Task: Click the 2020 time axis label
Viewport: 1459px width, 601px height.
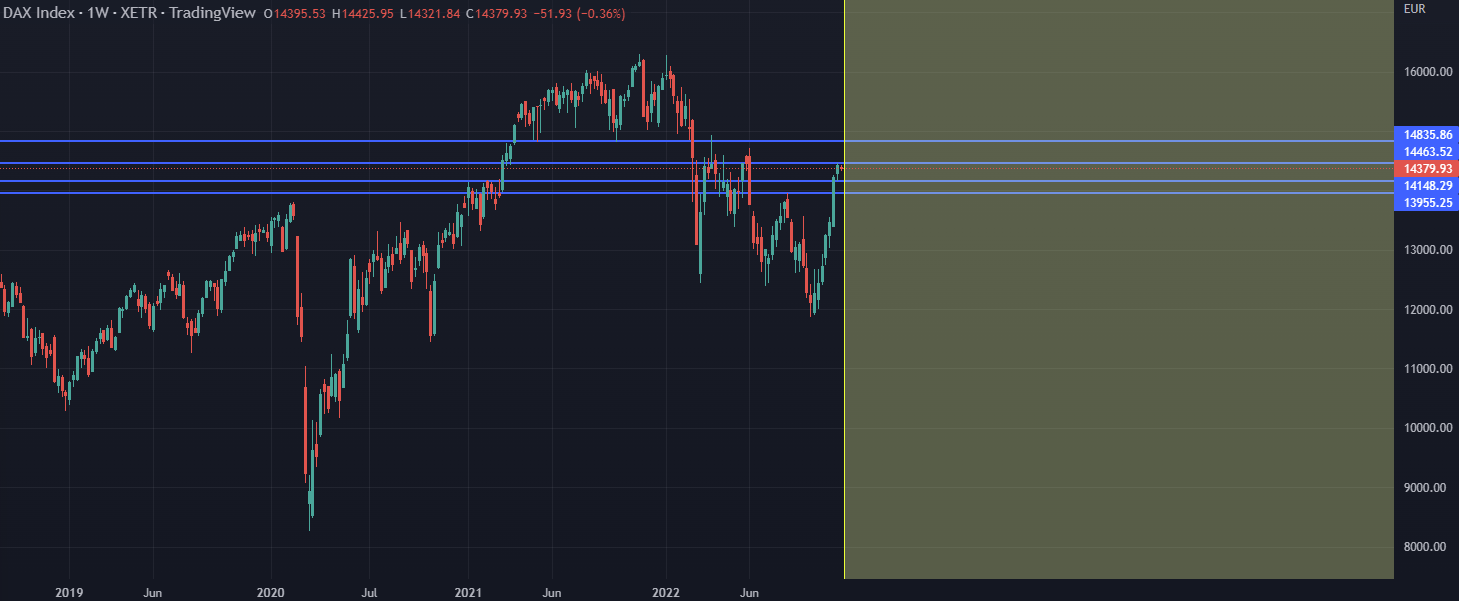Action: pyautogui.click(x=272, y=592)
